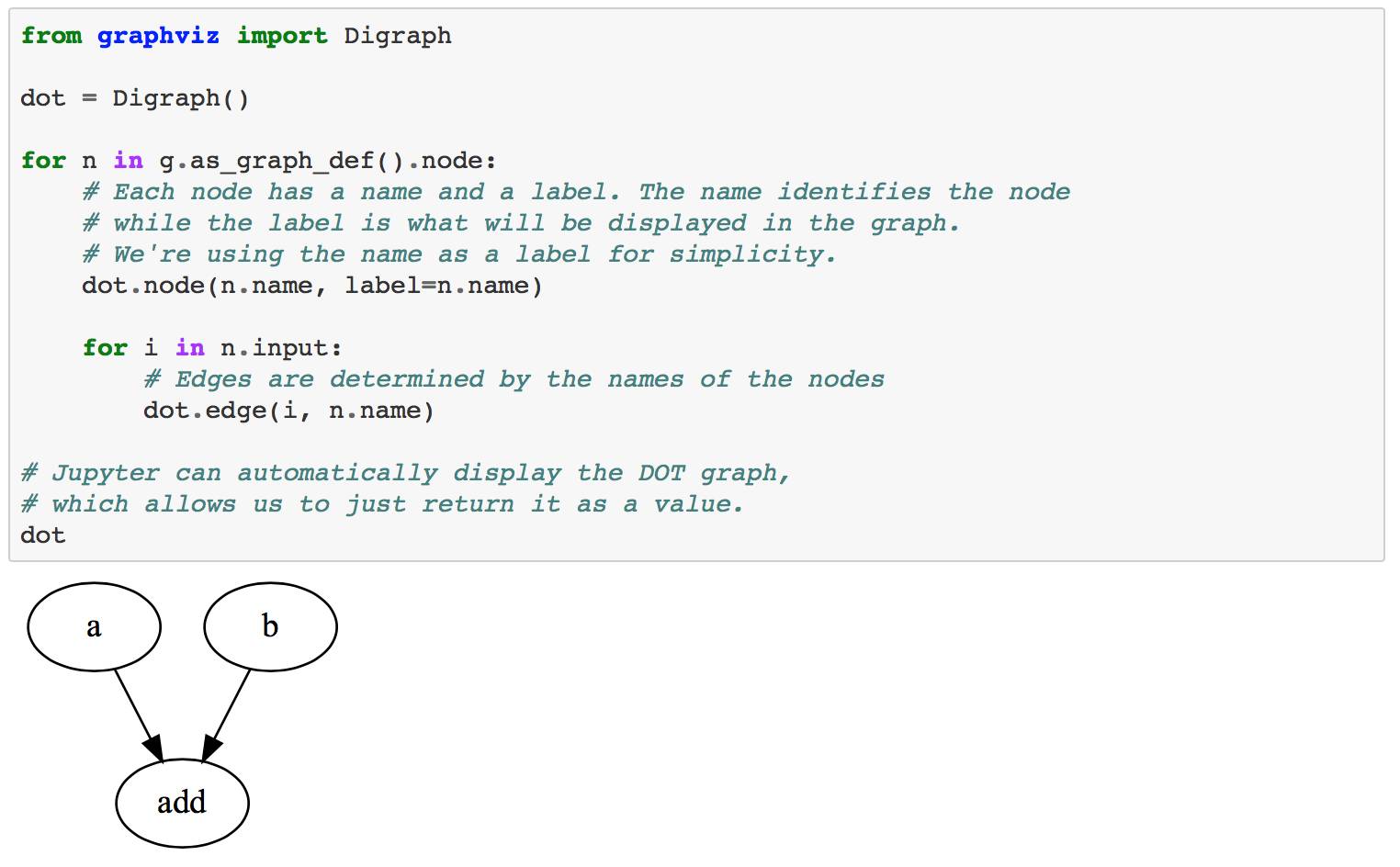Image resolution: width=1400 pixels, height=867 pixels.
Task: Click "g.as_graph_def().node:" in the outer for loop
Action: click(x=328, y=161)
